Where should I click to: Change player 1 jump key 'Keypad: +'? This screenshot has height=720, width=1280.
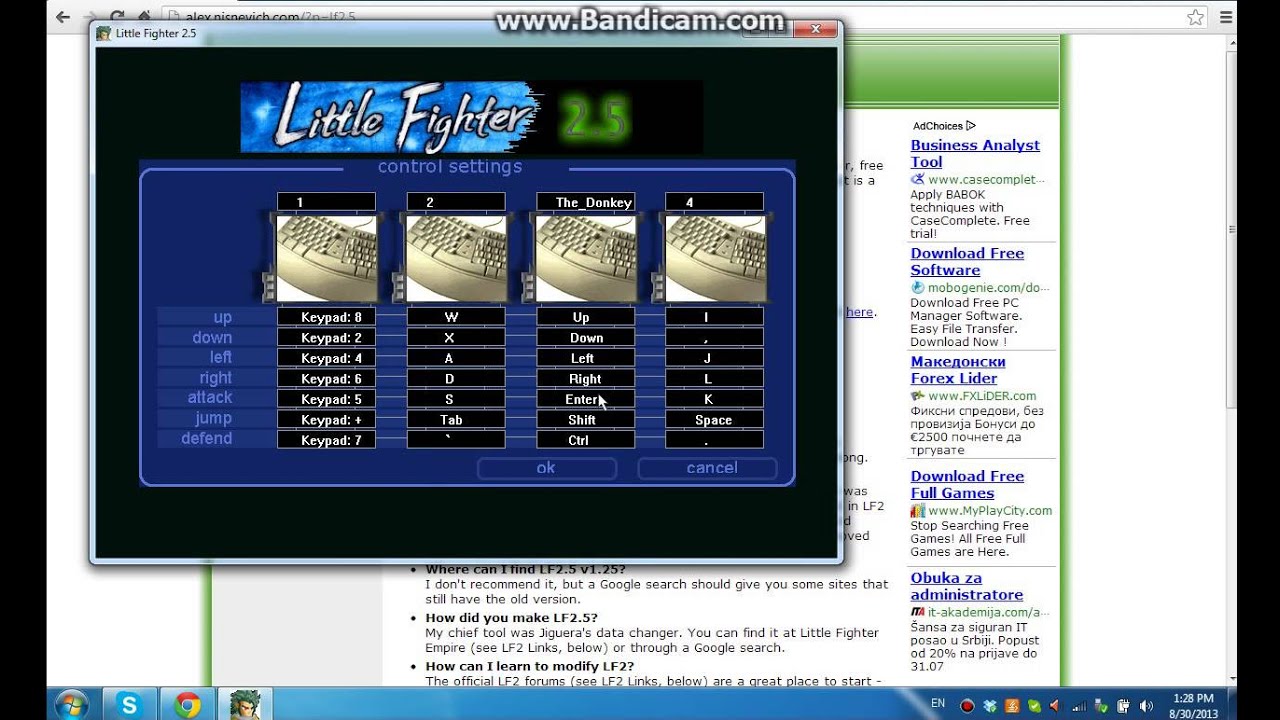[326, 420]
